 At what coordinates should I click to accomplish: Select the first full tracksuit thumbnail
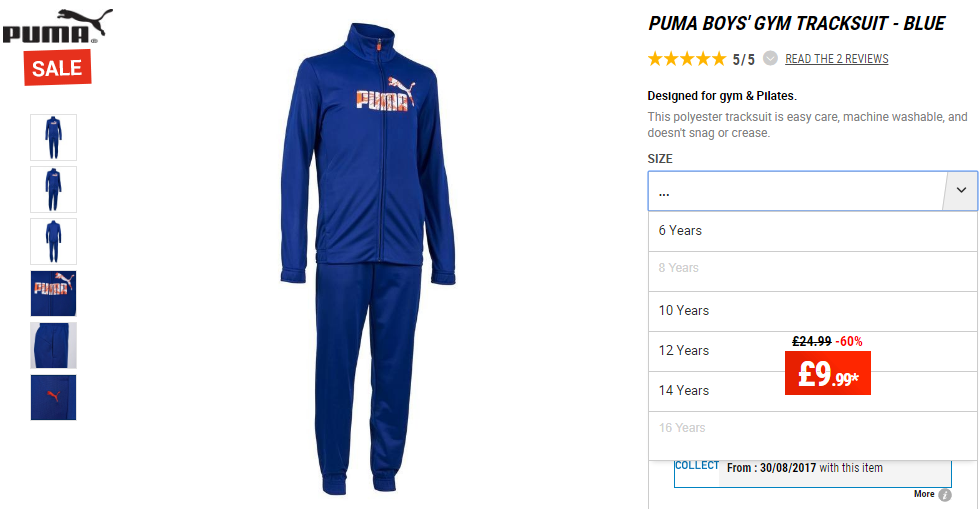point(54,137)
